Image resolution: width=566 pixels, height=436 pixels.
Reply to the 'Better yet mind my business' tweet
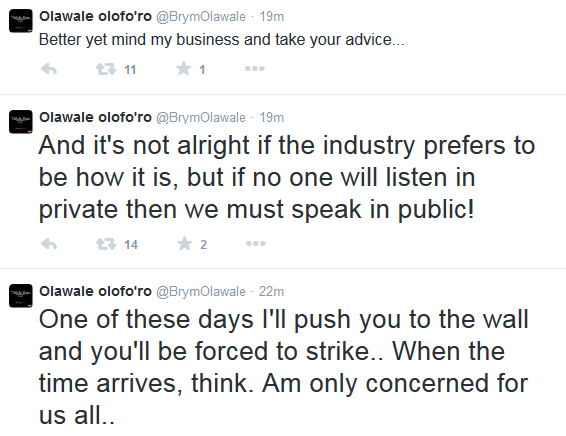point(49,69)
